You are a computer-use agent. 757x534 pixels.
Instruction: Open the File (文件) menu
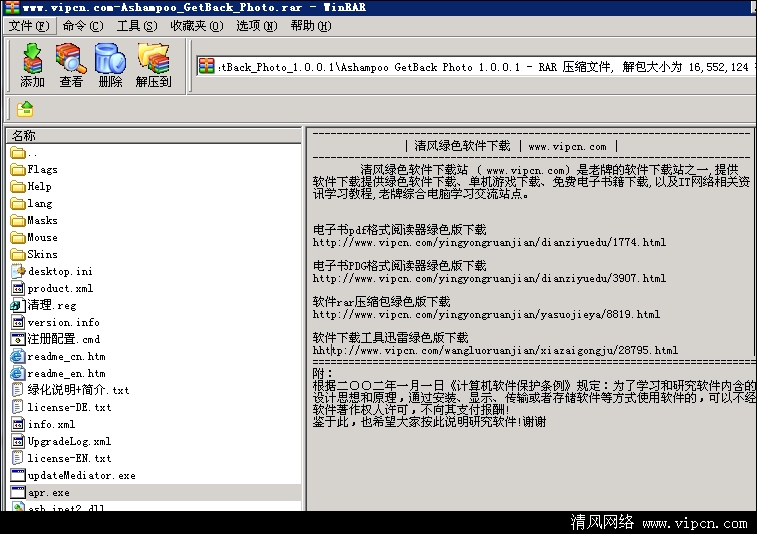click(x=29, y=26)
